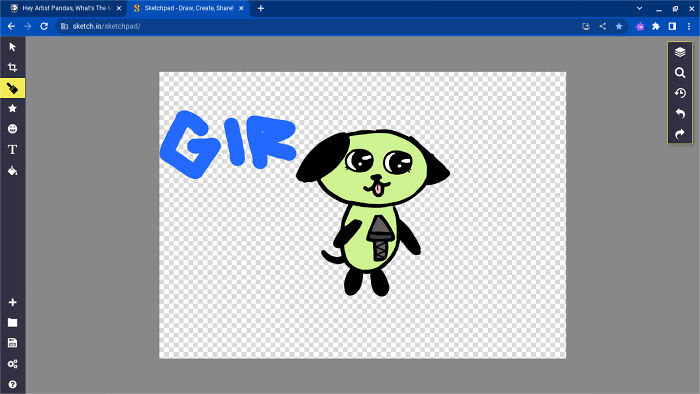Screen dimensions: 700x394
Task: Open the Layers panel icon
Action: click(680, 52)
